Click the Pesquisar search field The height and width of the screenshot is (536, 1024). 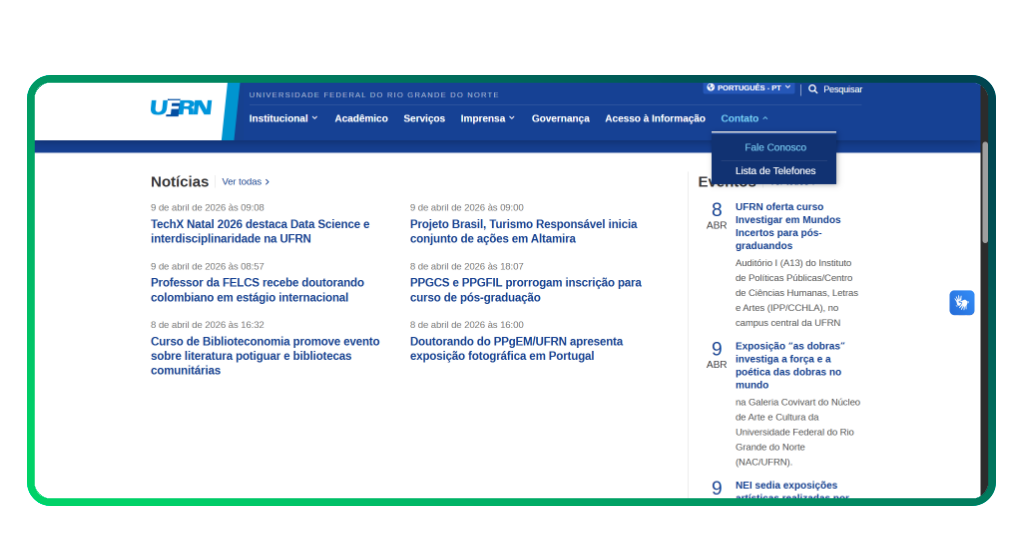click(x=842, y=89)
